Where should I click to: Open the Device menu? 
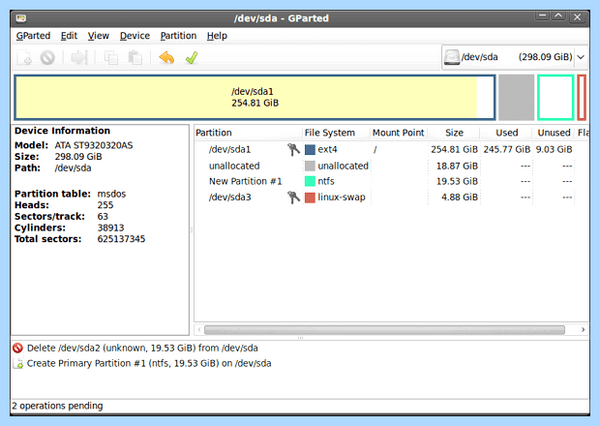[135, 36]
